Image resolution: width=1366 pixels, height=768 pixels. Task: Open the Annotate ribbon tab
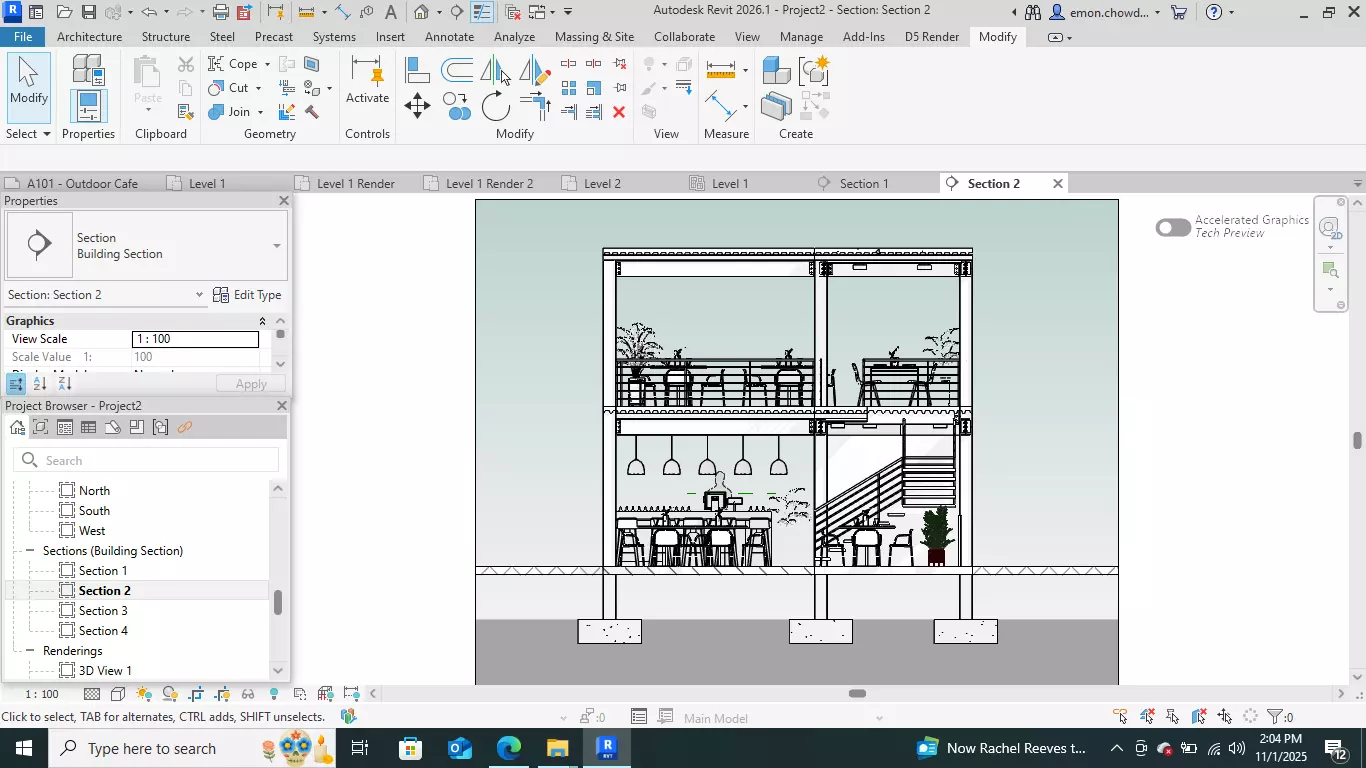450,37
